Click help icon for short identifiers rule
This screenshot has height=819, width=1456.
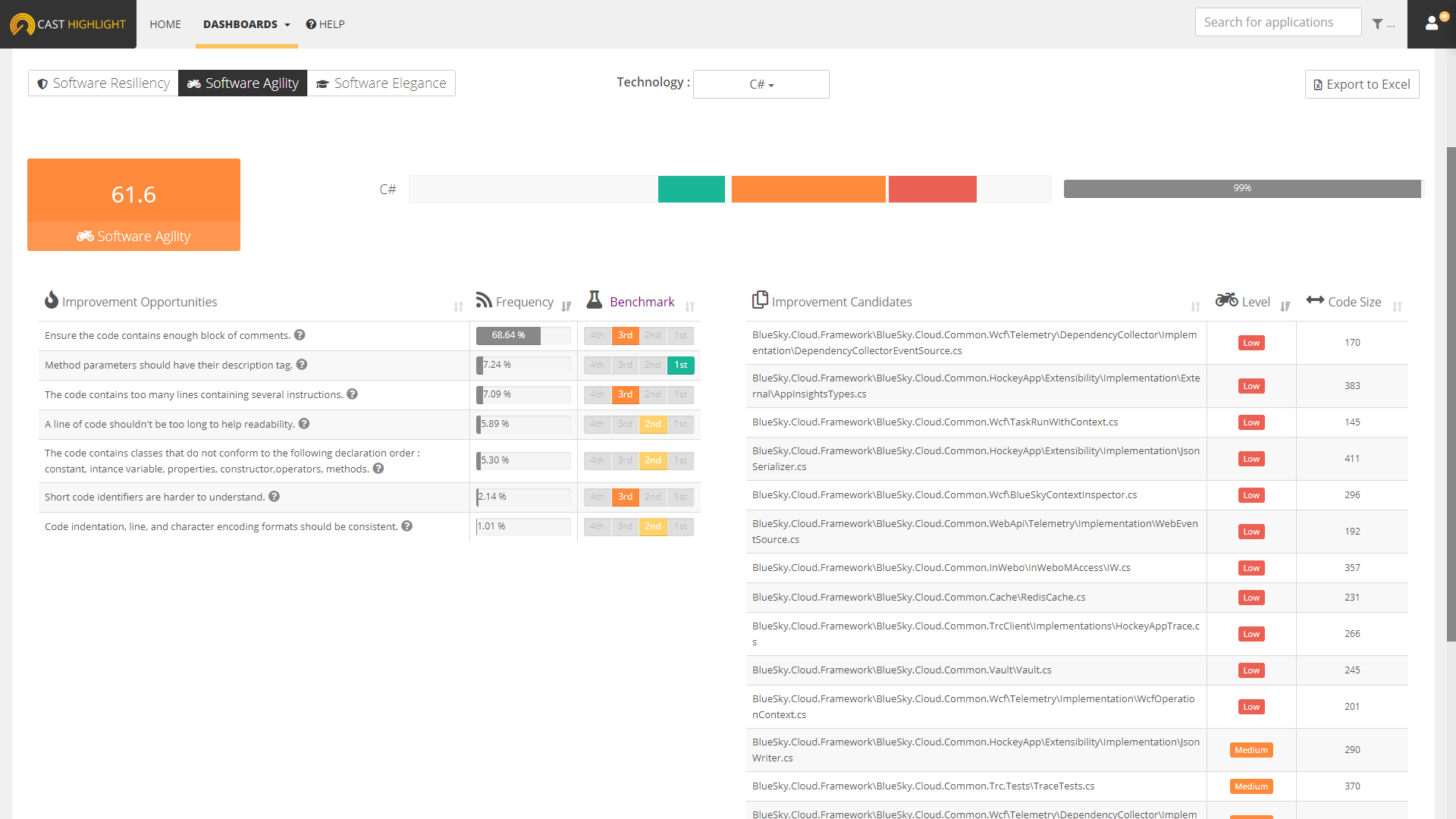275,497
